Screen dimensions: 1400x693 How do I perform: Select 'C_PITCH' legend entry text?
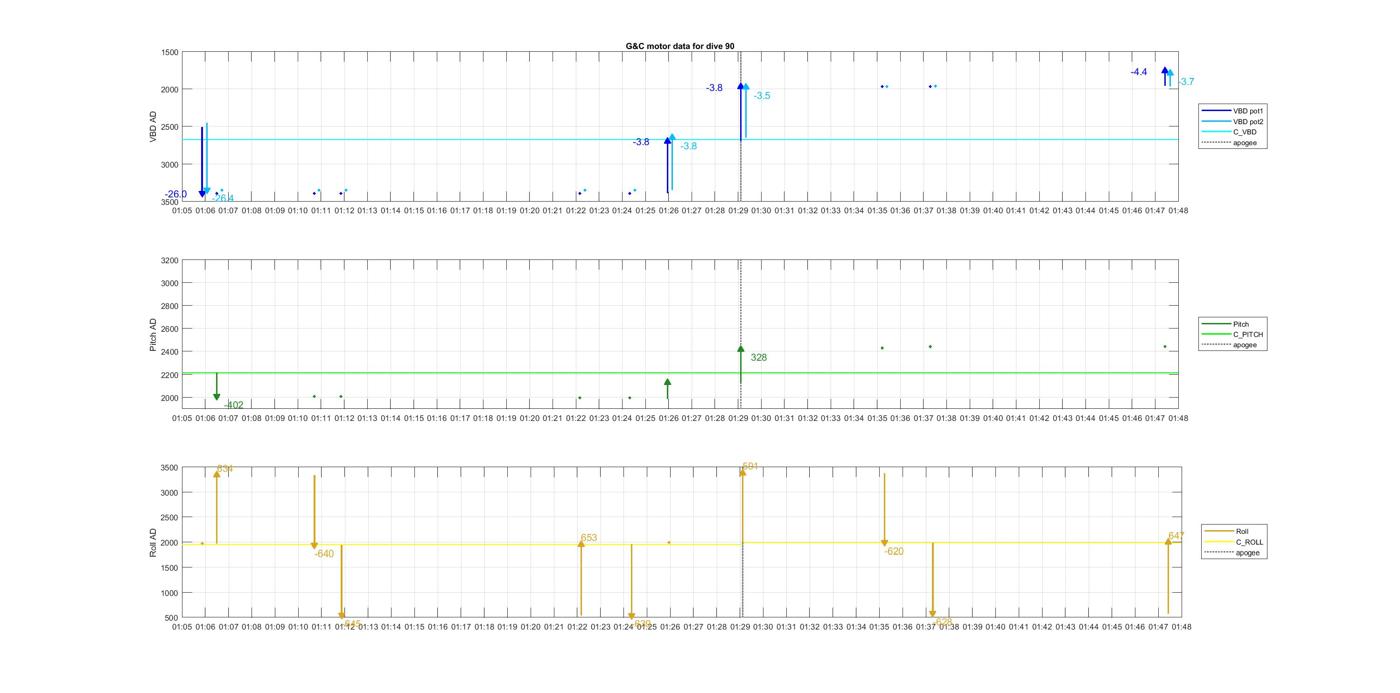pyautogui.click(x=1248, y=334)
